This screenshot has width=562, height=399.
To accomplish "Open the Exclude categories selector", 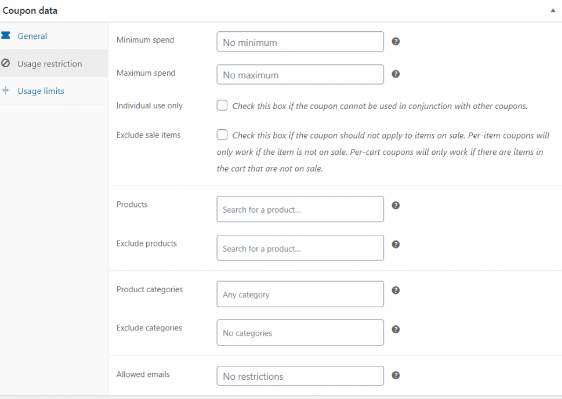I will tap(300, 333).
